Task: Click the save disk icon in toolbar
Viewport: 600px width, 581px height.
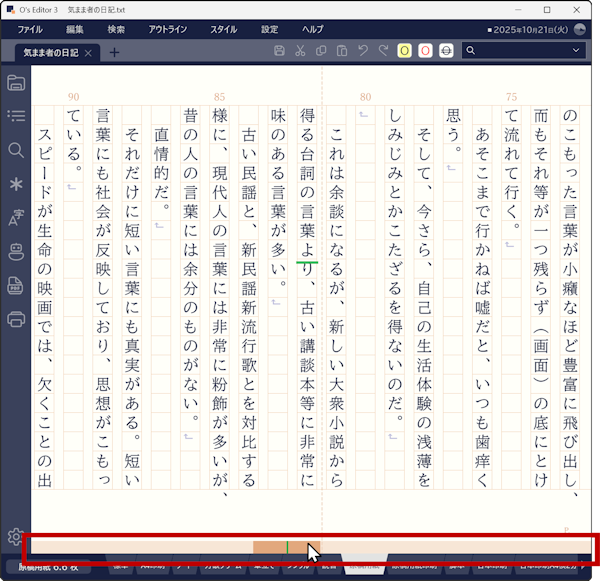Action: (x=279, y=51)
